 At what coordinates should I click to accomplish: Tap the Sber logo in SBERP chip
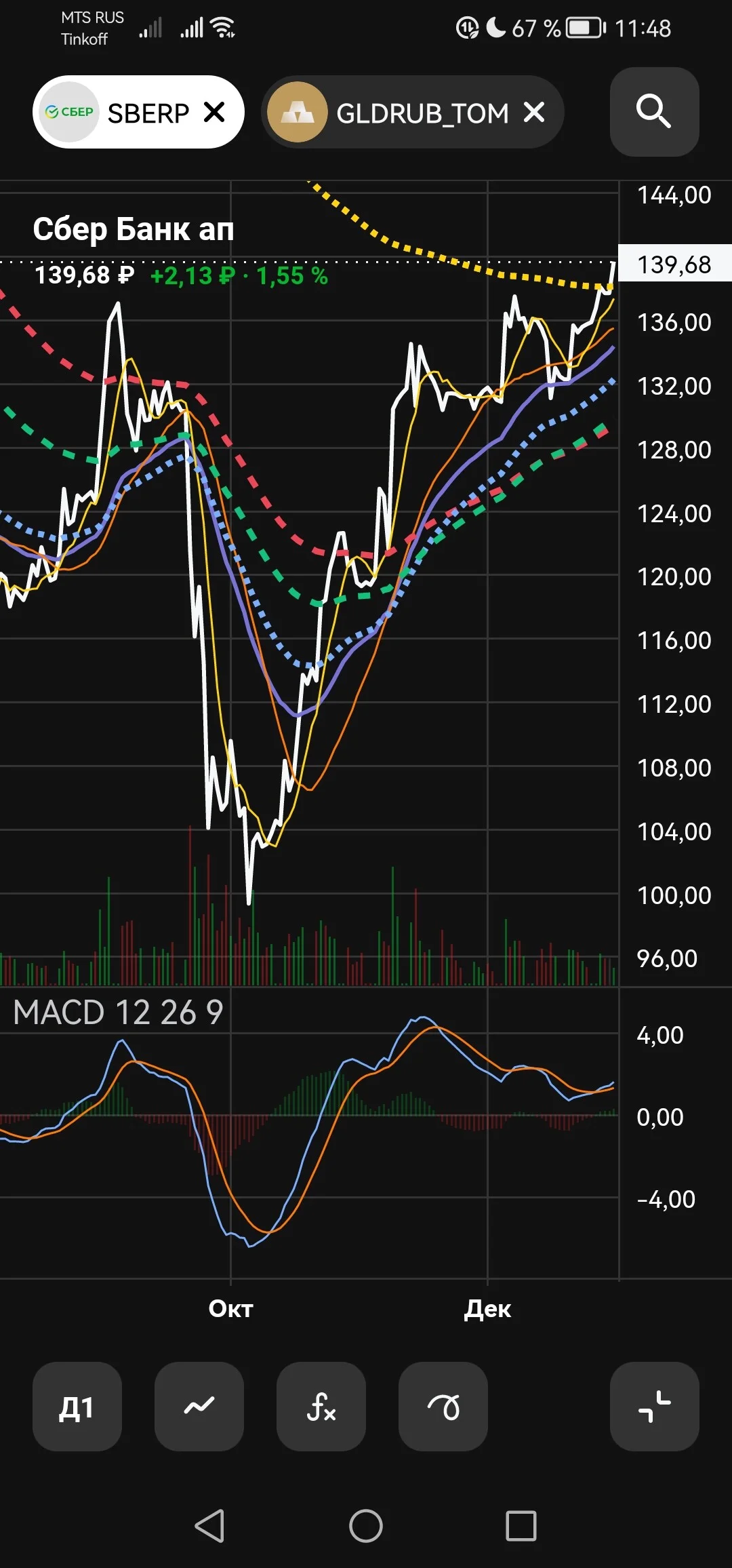(x=68, y=112)
